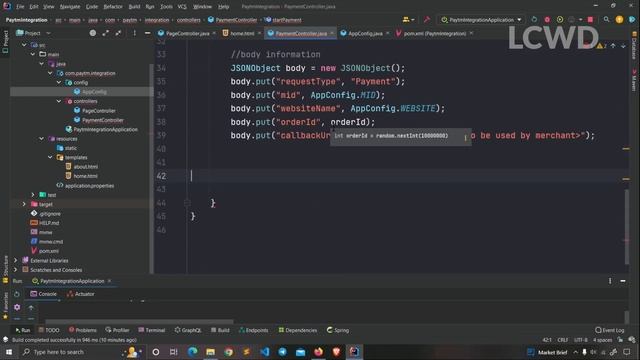Viewport: 640px width, 360px height.
Task: Collapse the templates folder
Action: click(50, 158)
